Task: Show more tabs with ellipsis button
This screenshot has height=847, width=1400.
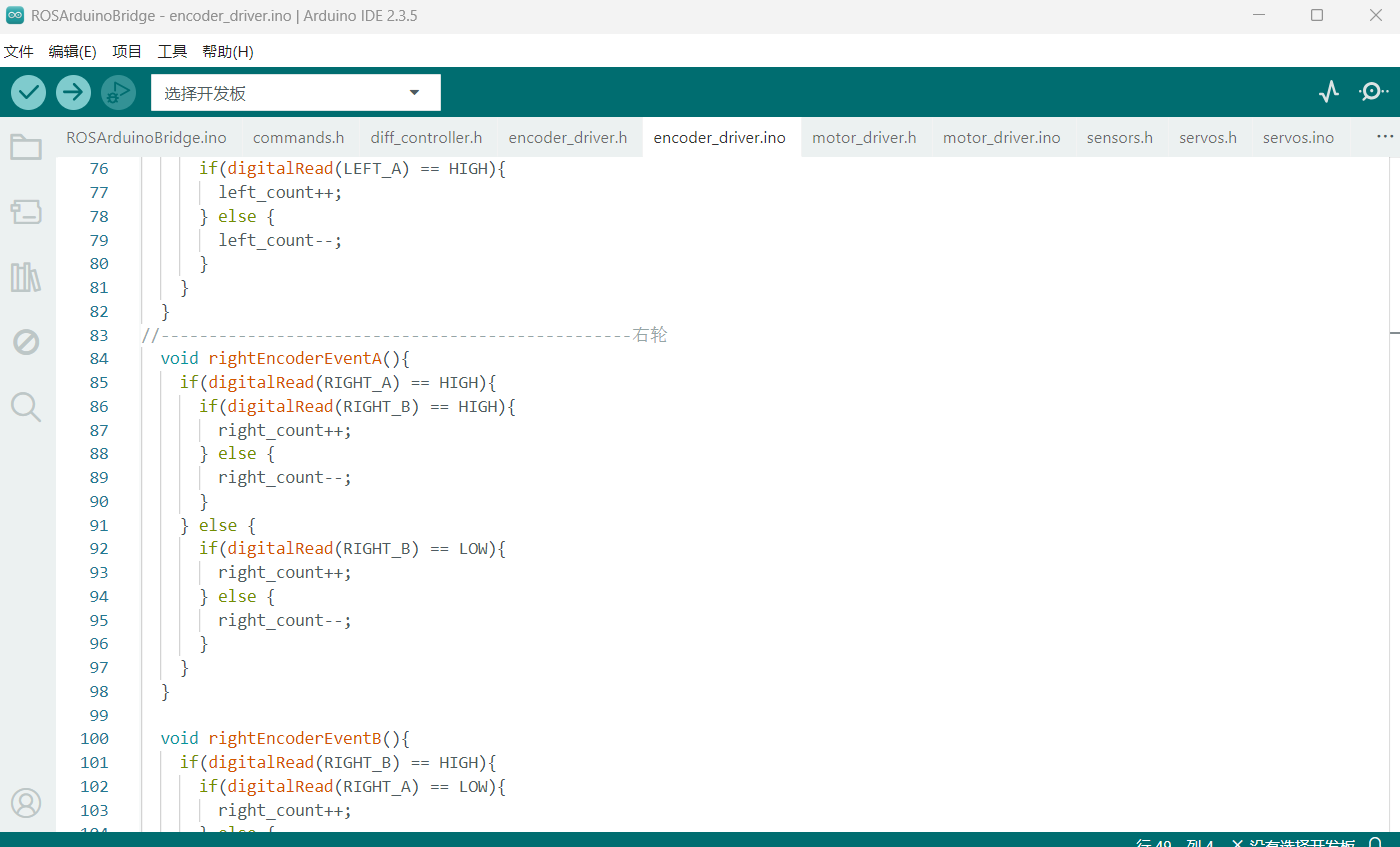Action: coord(1385,137)
